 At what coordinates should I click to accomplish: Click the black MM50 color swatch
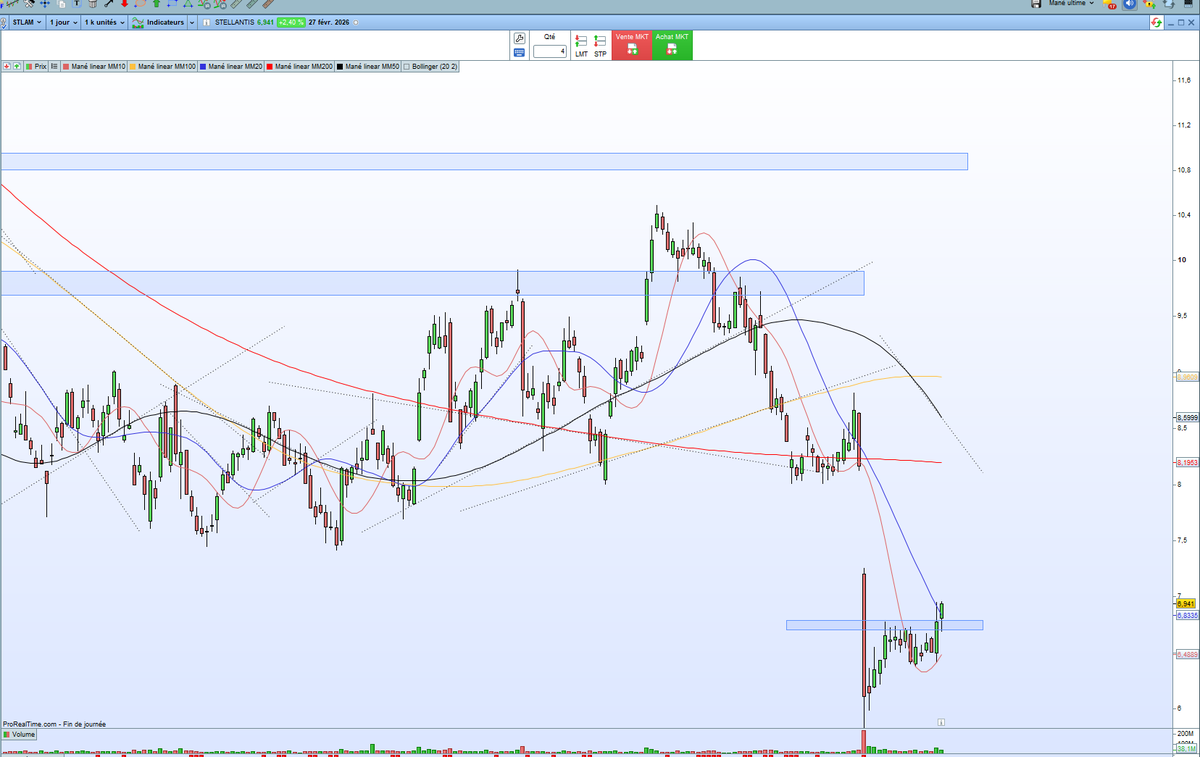coord(340,66)
